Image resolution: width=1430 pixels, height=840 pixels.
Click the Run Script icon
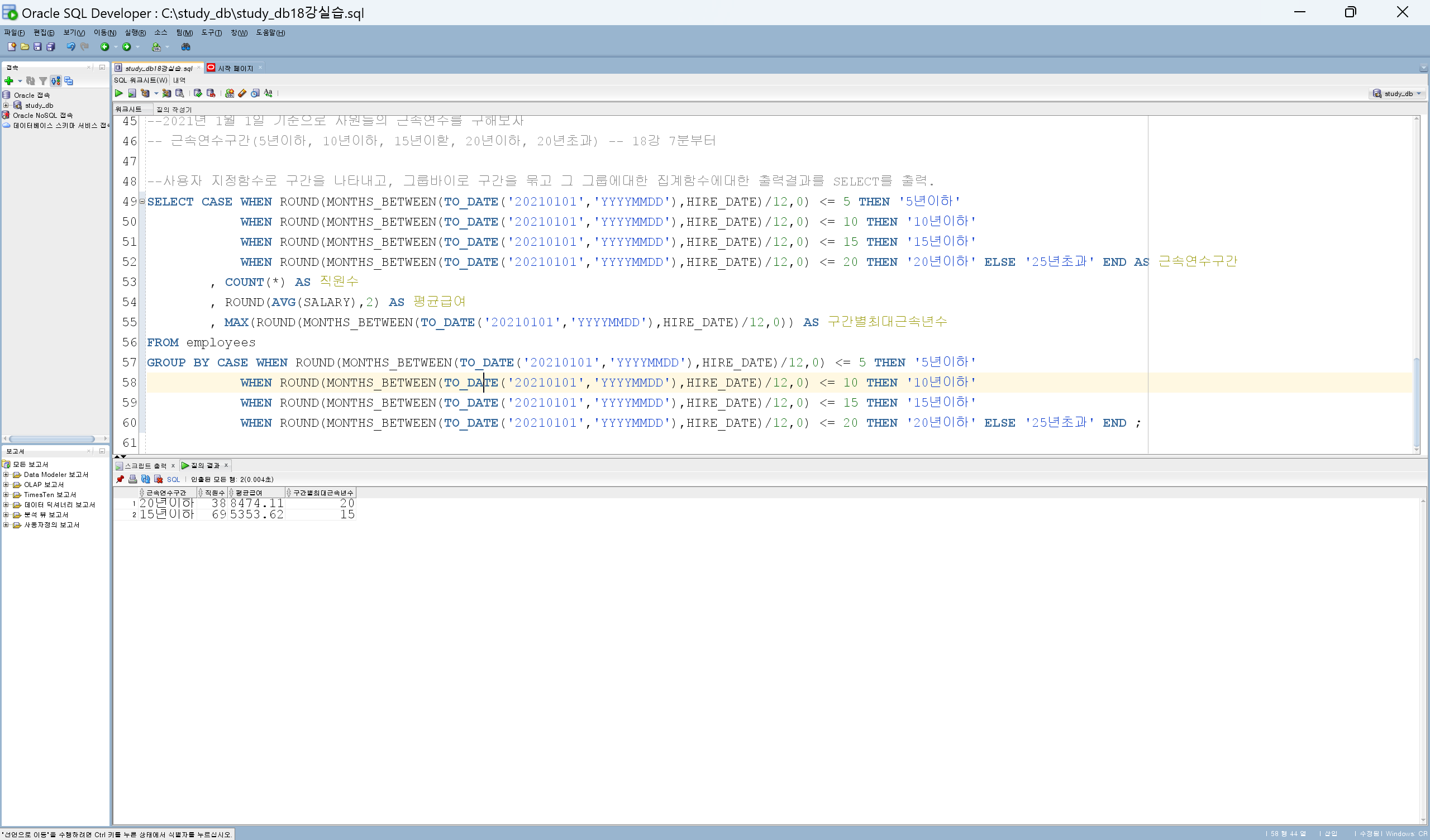(132, 93)
